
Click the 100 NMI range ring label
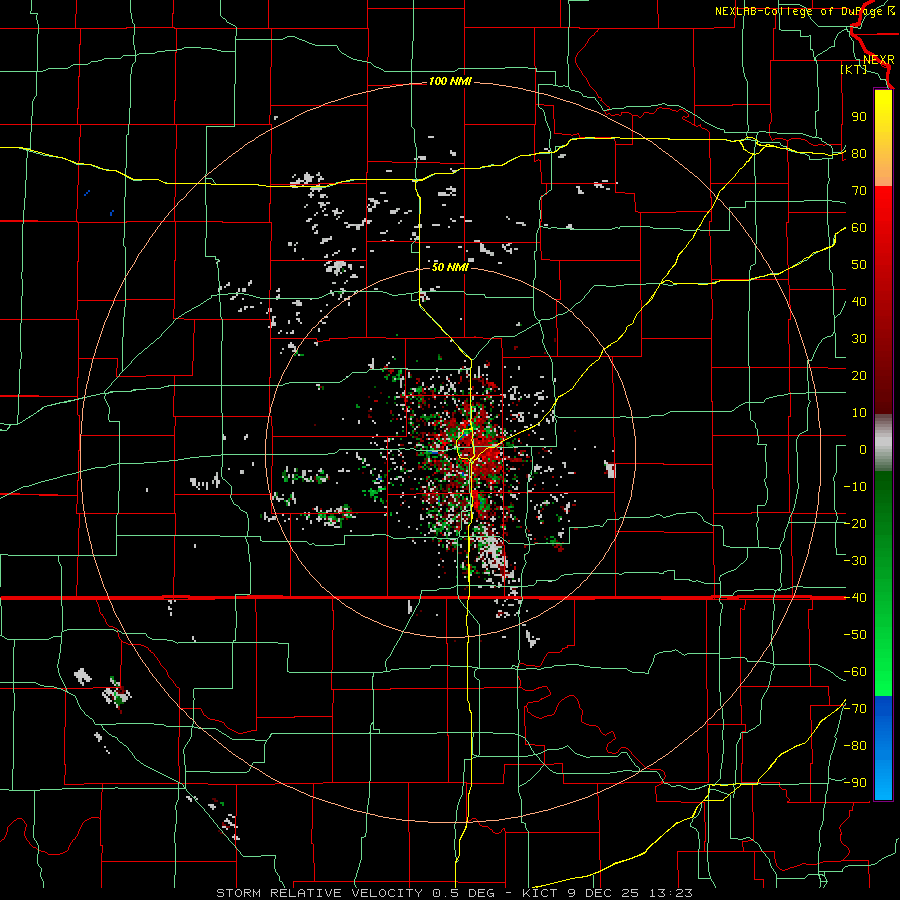tap(450, 82)
